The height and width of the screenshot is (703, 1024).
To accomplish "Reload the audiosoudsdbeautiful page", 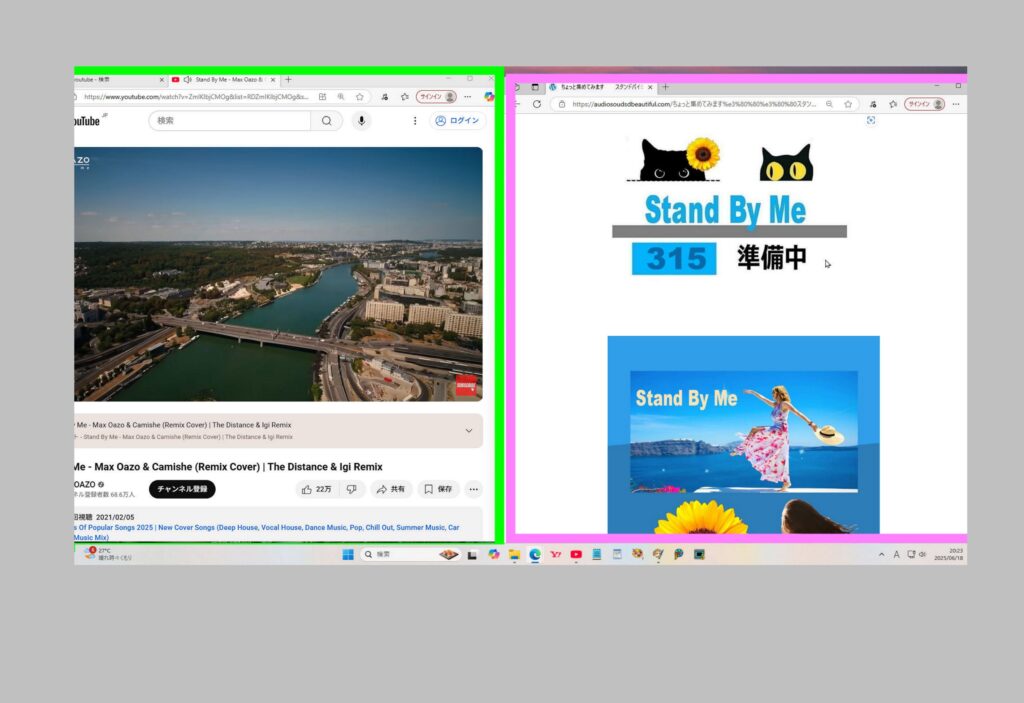I will pyautogui.click(x=537, y=104).
